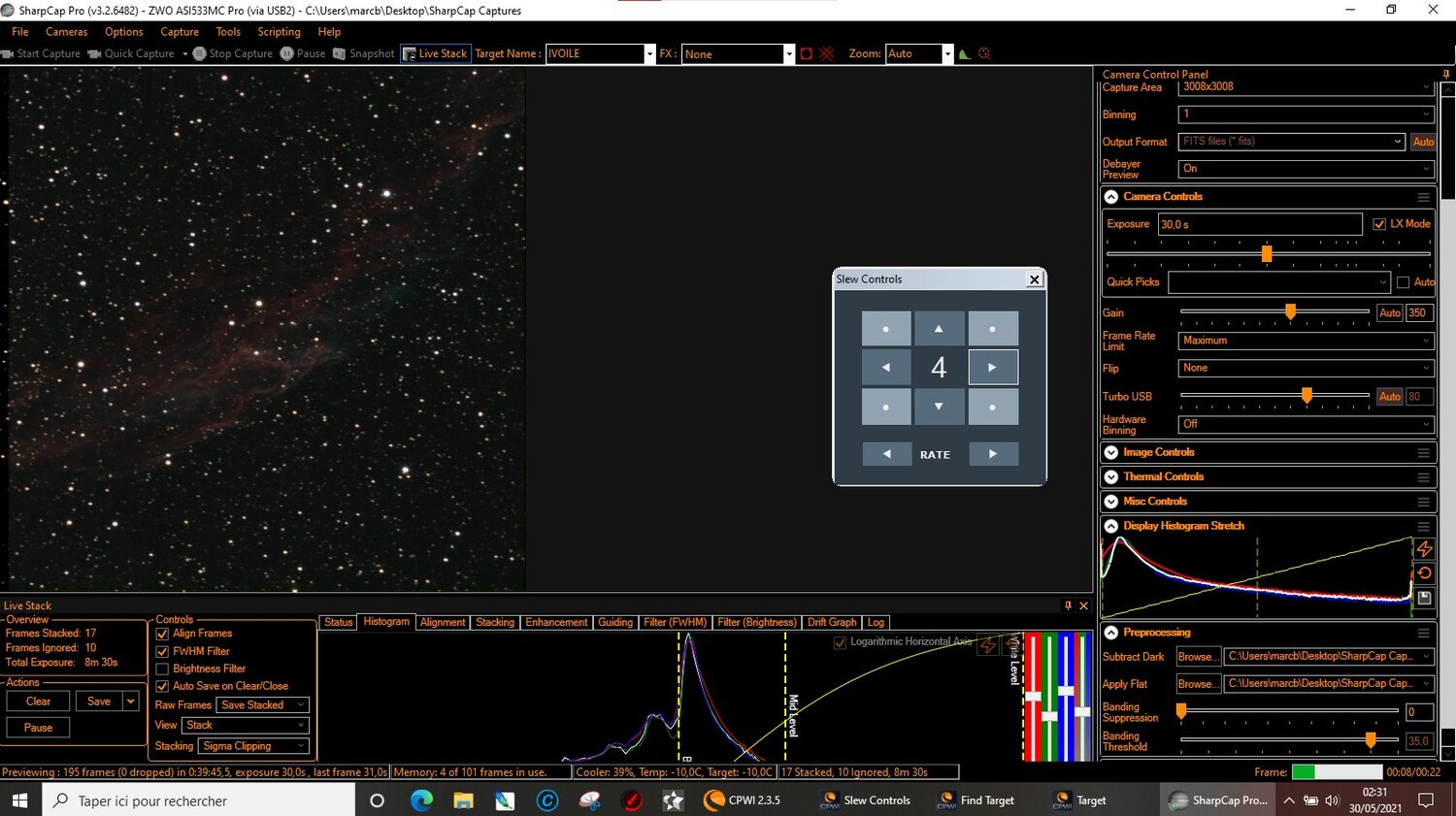Click the green histogram icon next to Zoom
This screenshot has height=816, width=1456.
point(964,54)
